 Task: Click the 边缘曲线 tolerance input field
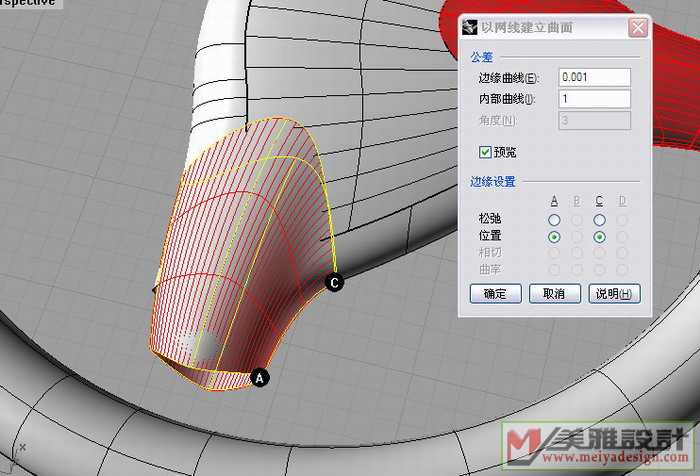click(x=595, y=78)
